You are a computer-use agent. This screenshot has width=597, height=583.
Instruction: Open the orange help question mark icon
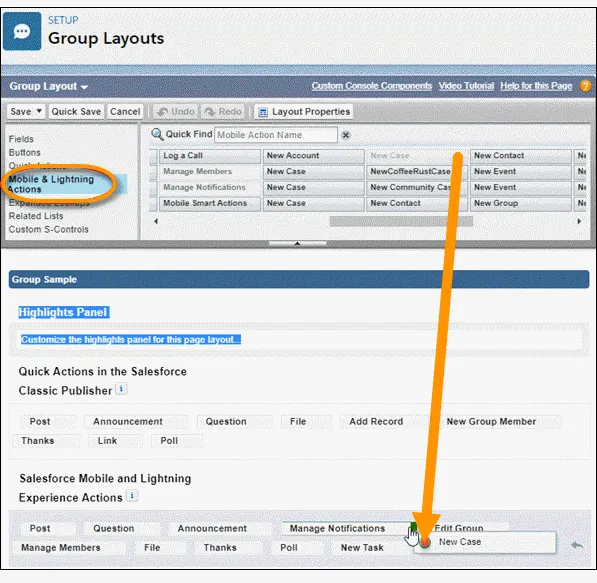585,86
